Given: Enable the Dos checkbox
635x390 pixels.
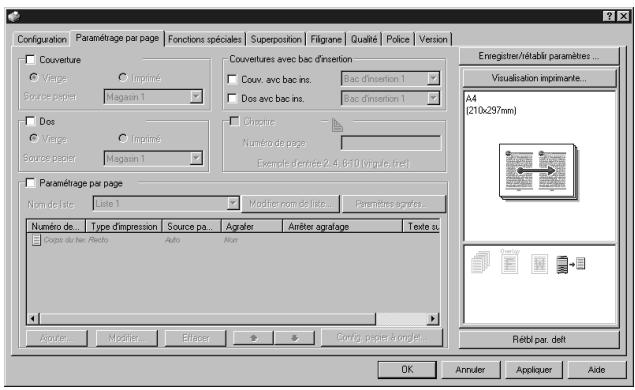Looking at the screenshot, I should point(30,121).
